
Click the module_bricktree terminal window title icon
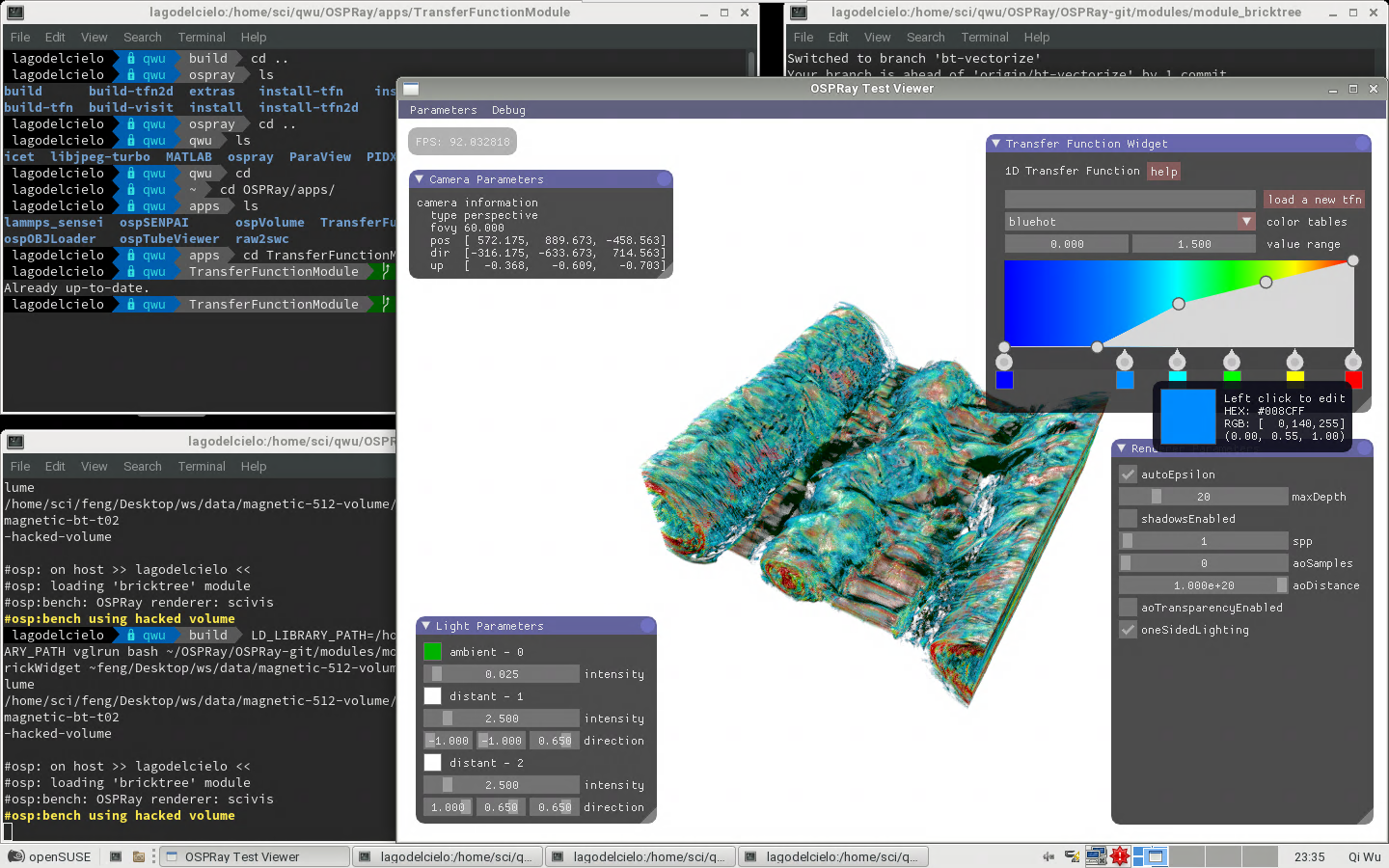coord(799,13)
